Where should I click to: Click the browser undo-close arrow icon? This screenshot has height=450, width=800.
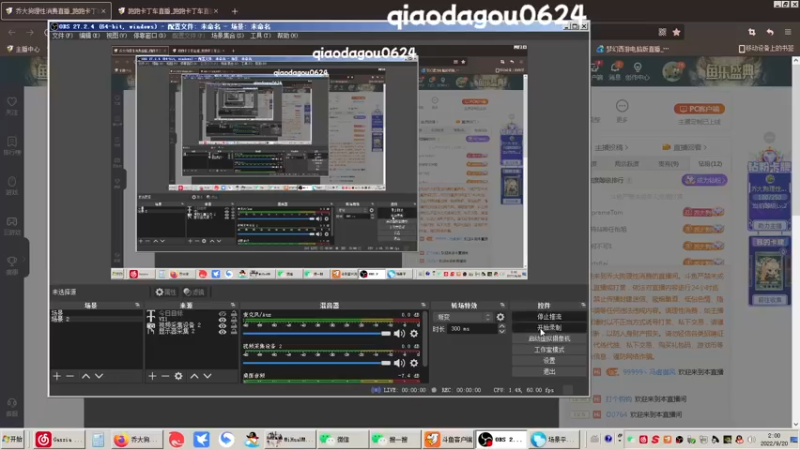click(770, 32)
